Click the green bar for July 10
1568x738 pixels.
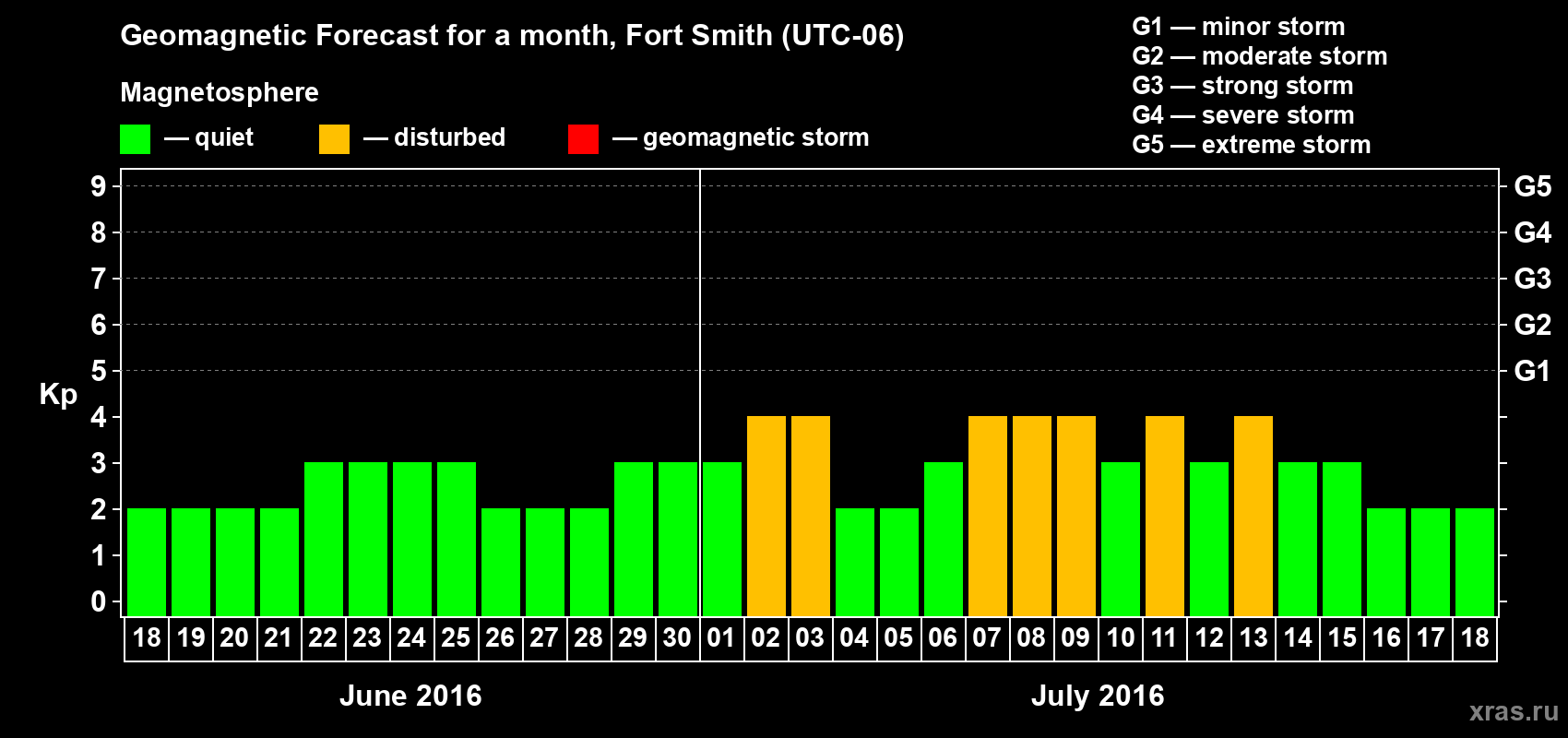coord(1121,539)
